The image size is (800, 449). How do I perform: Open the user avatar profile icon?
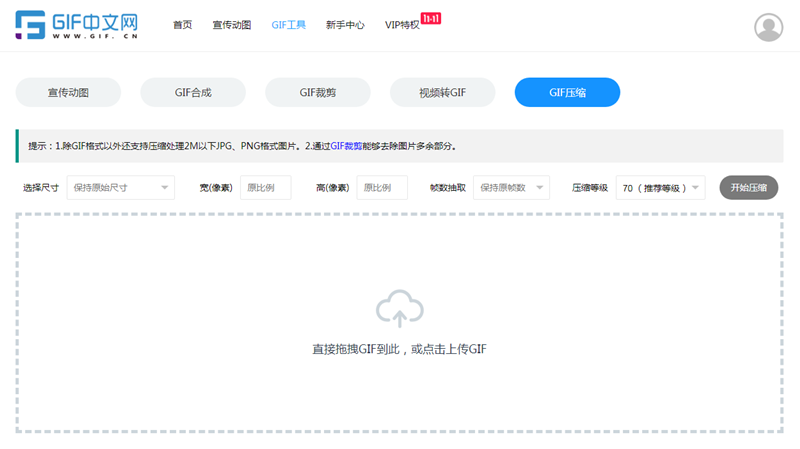(x=768, y=27)
